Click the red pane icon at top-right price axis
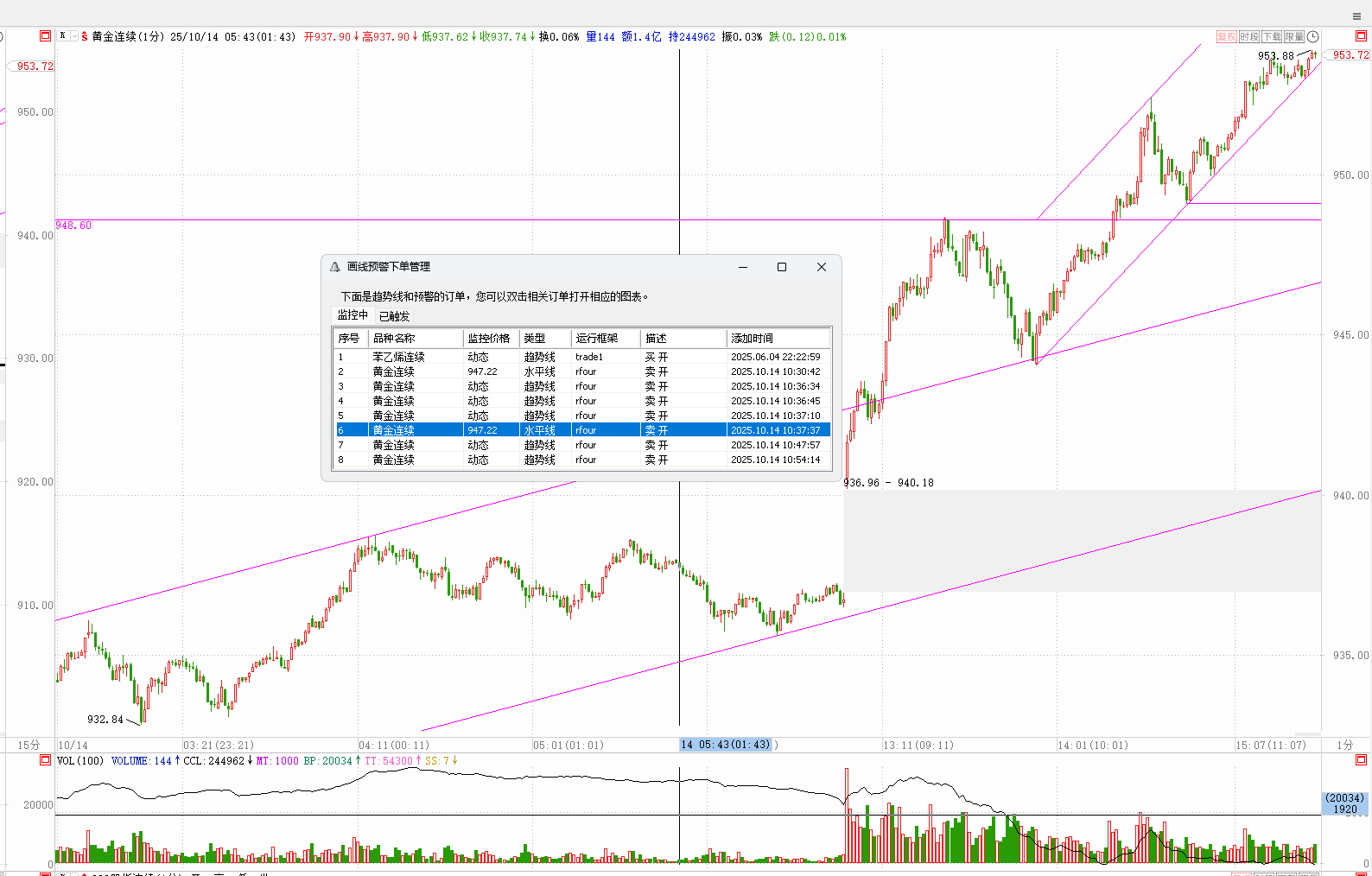Screen dimensions: 1372x876 click(1361, 36)
